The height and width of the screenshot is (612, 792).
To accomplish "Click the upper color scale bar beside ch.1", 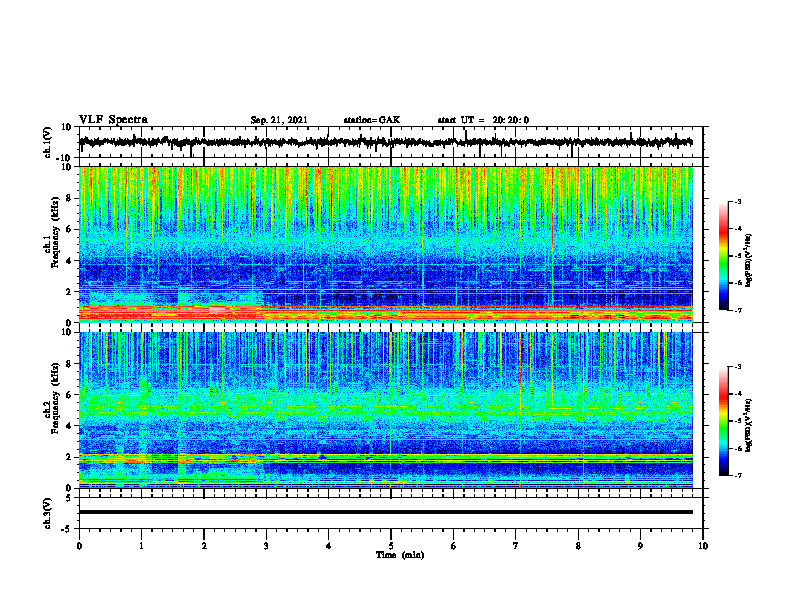I will click(723, 256).
